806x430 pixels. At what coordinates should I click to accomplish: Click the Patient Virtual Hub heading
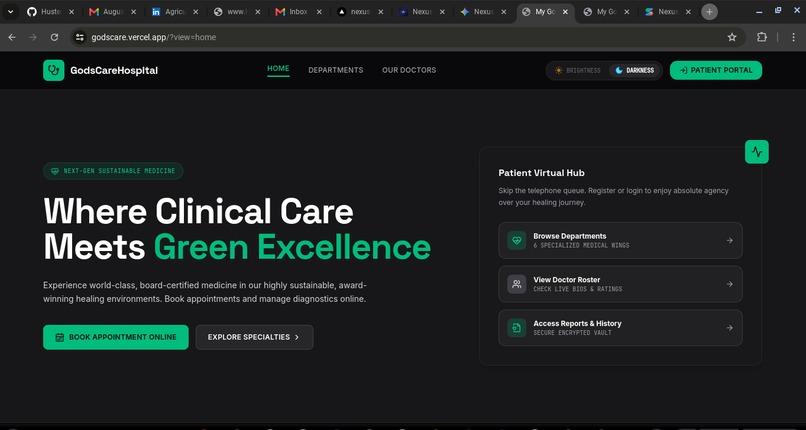click(541, 173)
